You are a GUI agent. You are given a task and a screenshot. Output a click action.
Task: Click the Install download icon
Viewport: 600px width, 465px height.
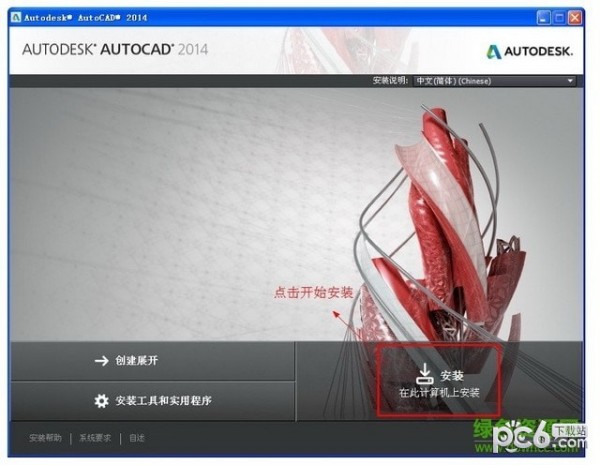coord(424,374)
